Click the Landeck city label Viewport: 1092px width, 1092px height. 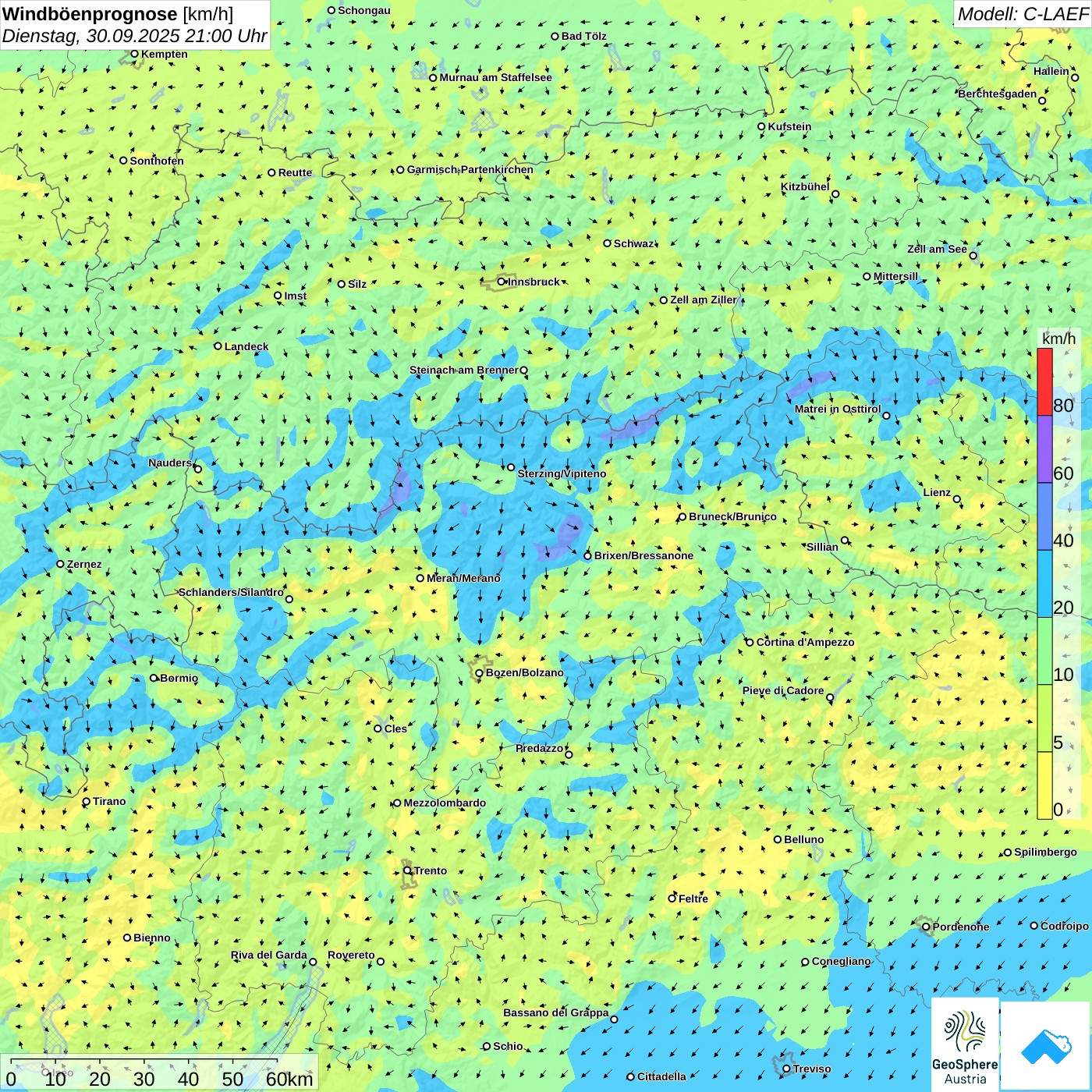(x=246, y=346)
